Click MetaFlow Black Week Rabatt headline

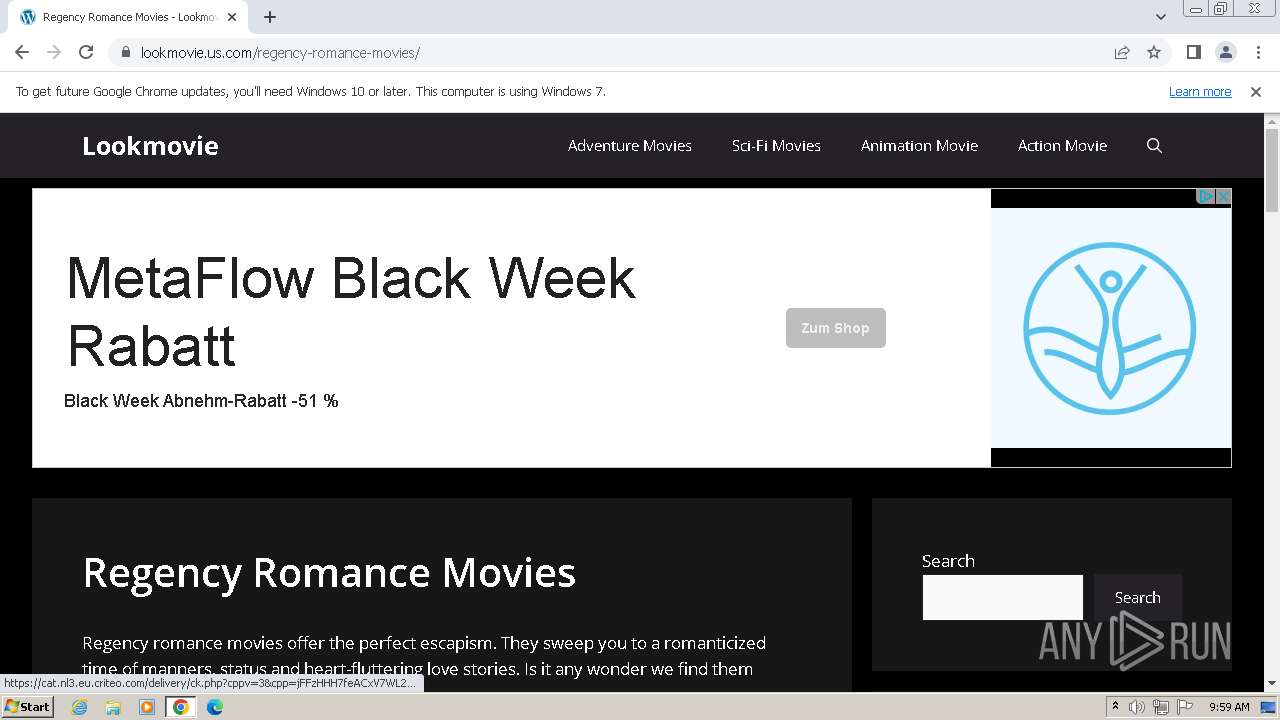click(350, 311)
